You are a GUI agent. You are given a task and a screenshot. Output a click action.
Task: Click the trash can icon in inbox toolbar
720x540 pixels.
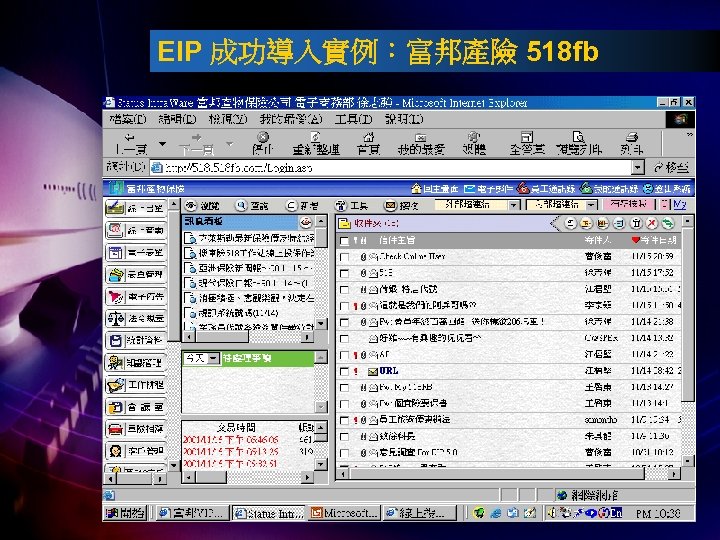(636, 223)
